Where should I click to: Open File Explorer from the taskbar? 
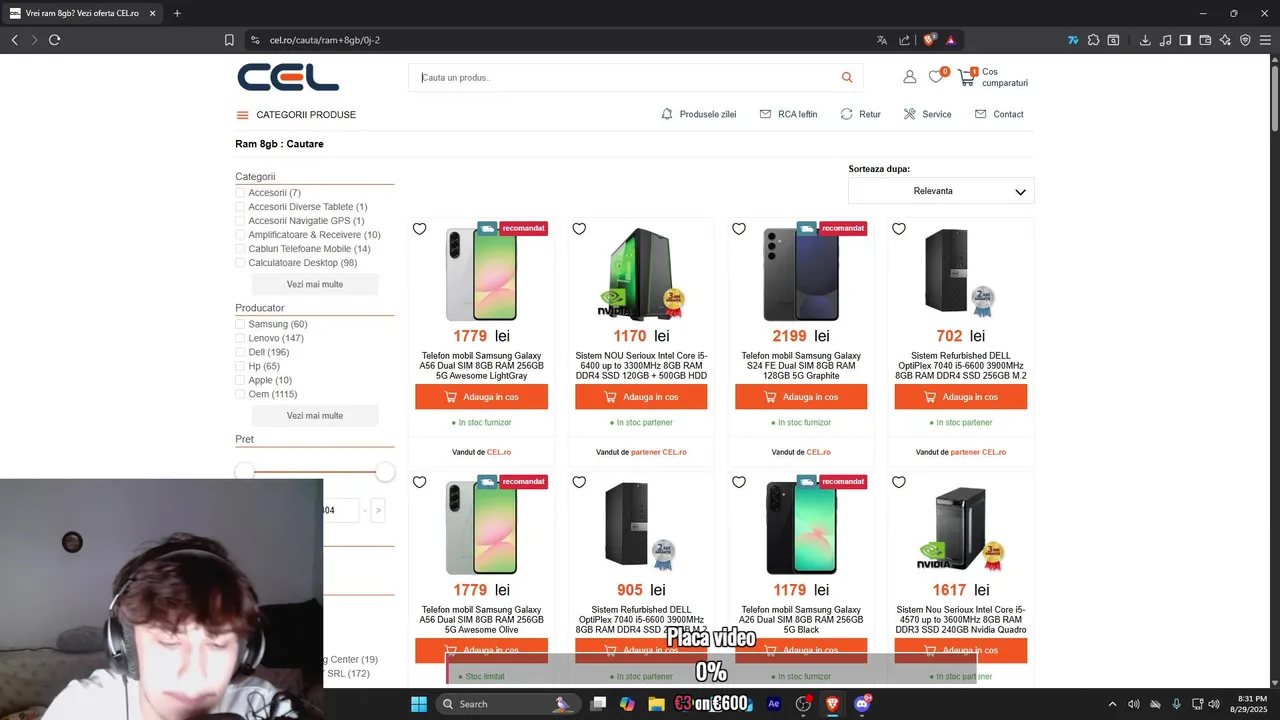point(656,704)
